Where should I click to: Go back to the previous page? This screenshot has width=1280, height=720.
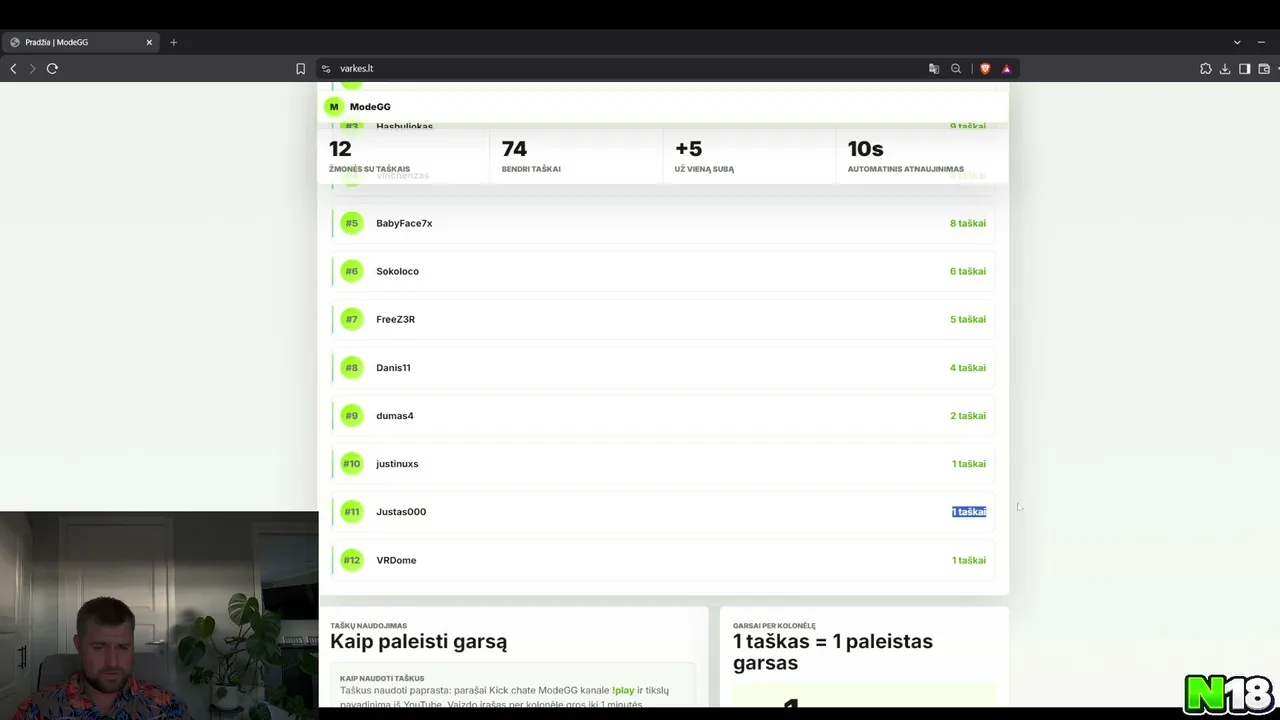13,69
